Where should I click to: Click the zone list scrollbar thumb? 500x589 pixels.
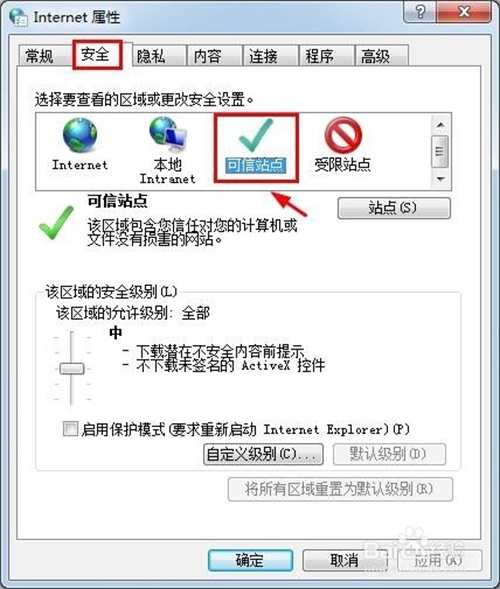click(440, 151)
